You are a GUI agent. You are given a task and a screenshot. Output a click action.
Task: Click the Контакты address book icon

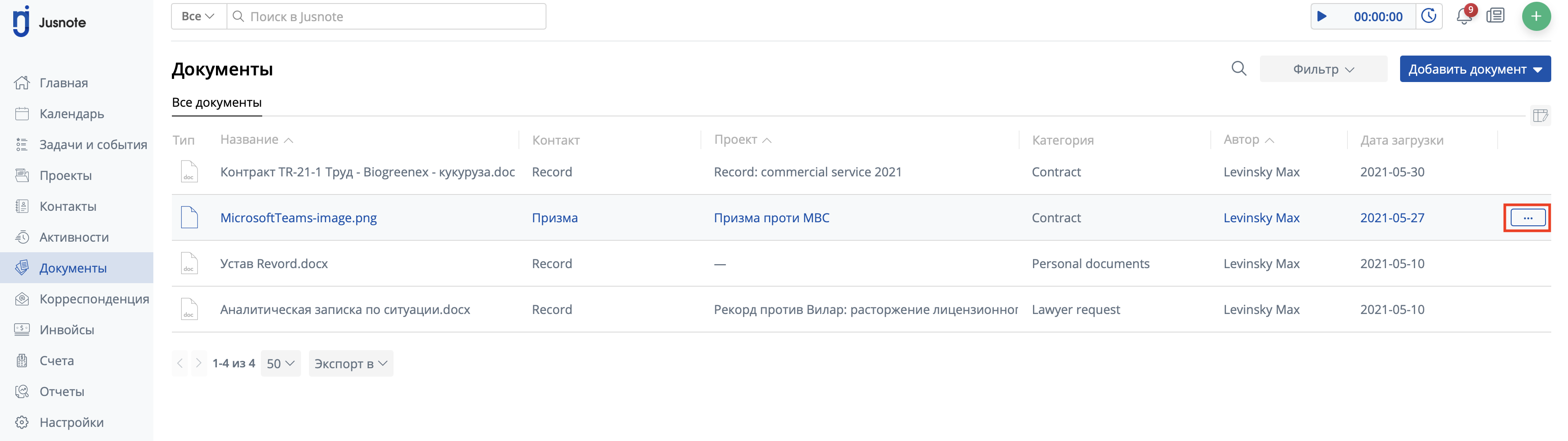point(22,206)
